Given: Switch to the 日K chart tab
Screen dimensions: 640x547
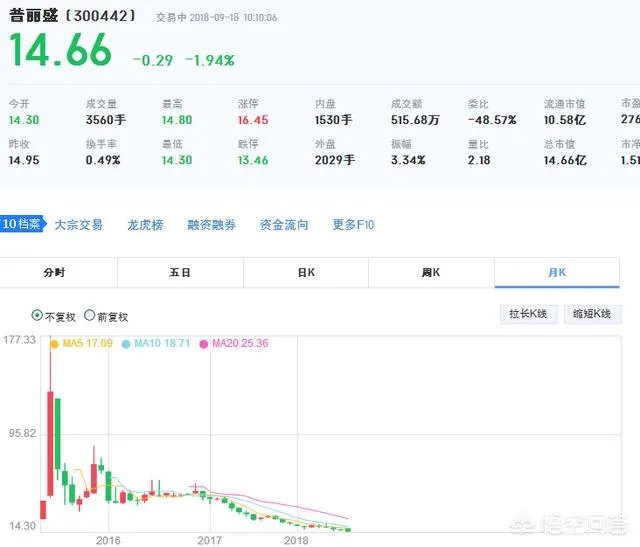Looking at the screenshot, I should [x=306, y=272].
